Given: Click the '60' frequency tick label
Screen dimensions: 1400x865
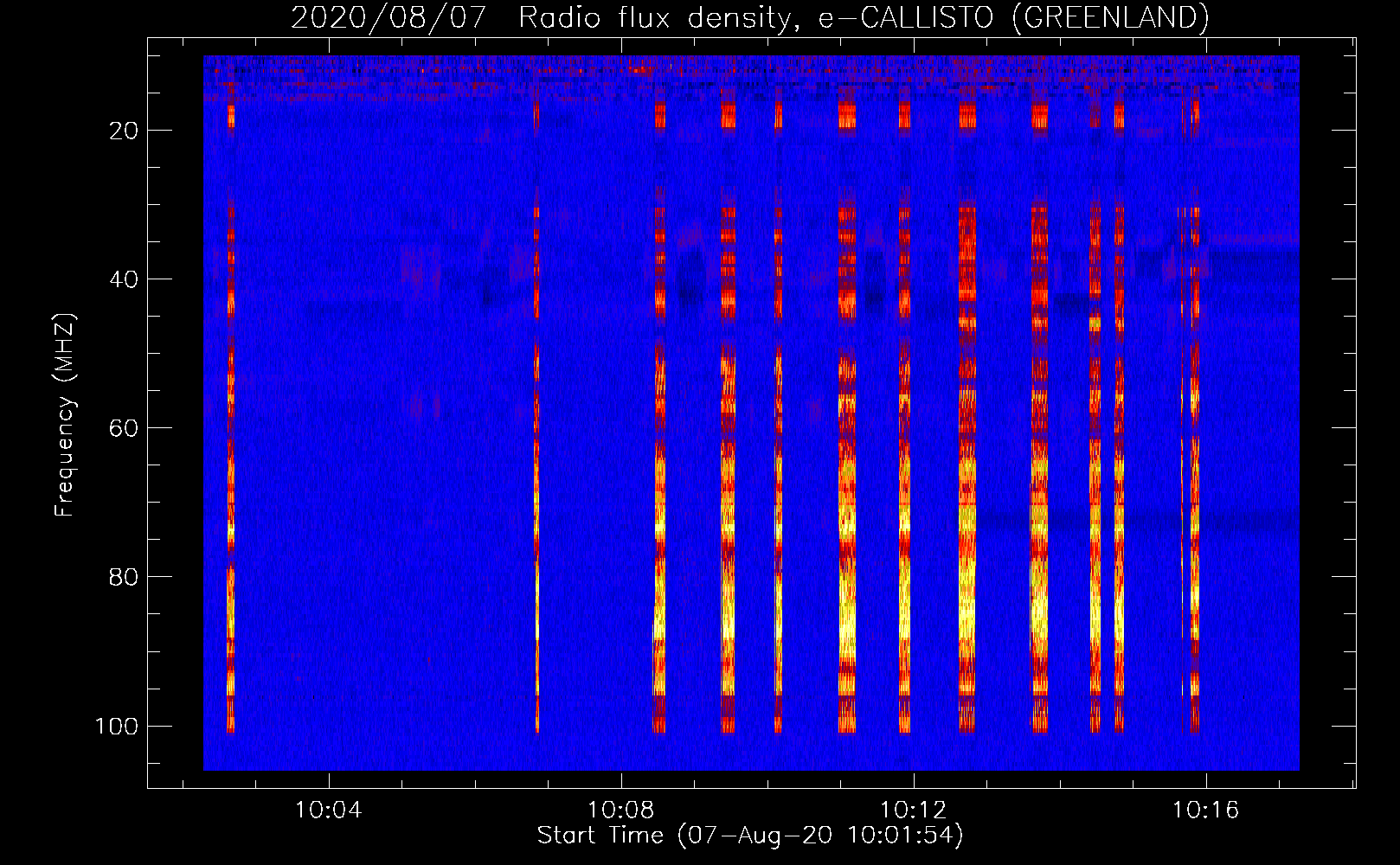Looking at the screenshot, I should point(124,428).
